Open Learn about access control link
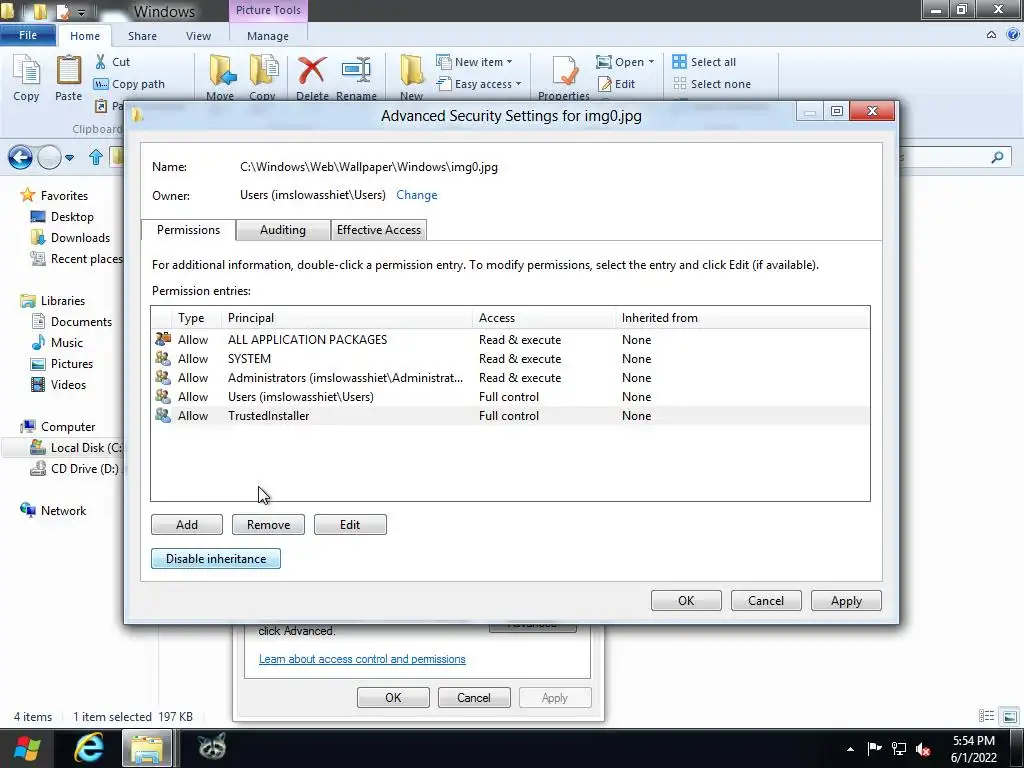Viewport: 1024px width, 768px height. [x=362, y=659]
